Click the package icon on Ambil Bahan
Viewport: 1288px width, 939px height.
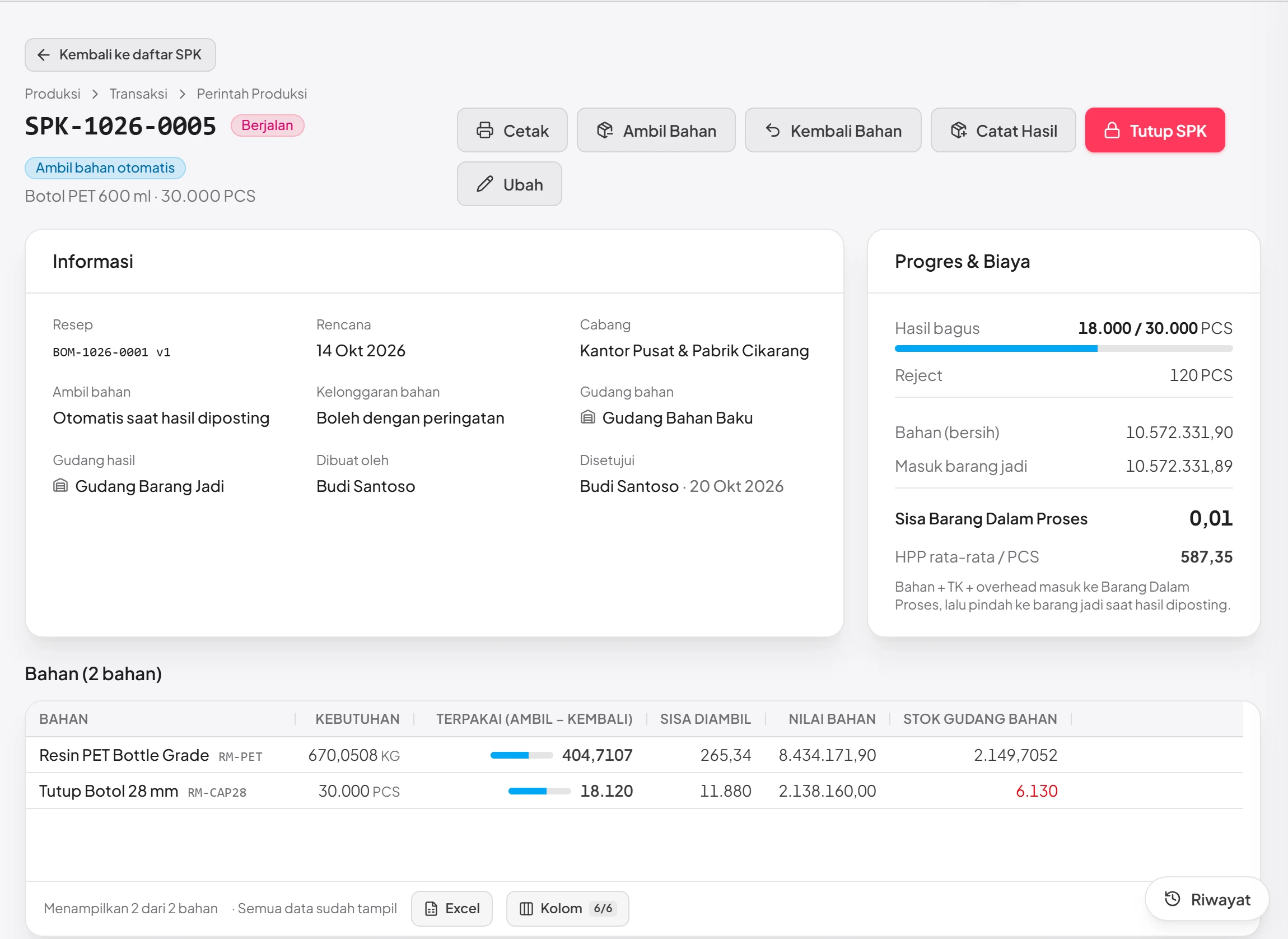tap(604, 130)
